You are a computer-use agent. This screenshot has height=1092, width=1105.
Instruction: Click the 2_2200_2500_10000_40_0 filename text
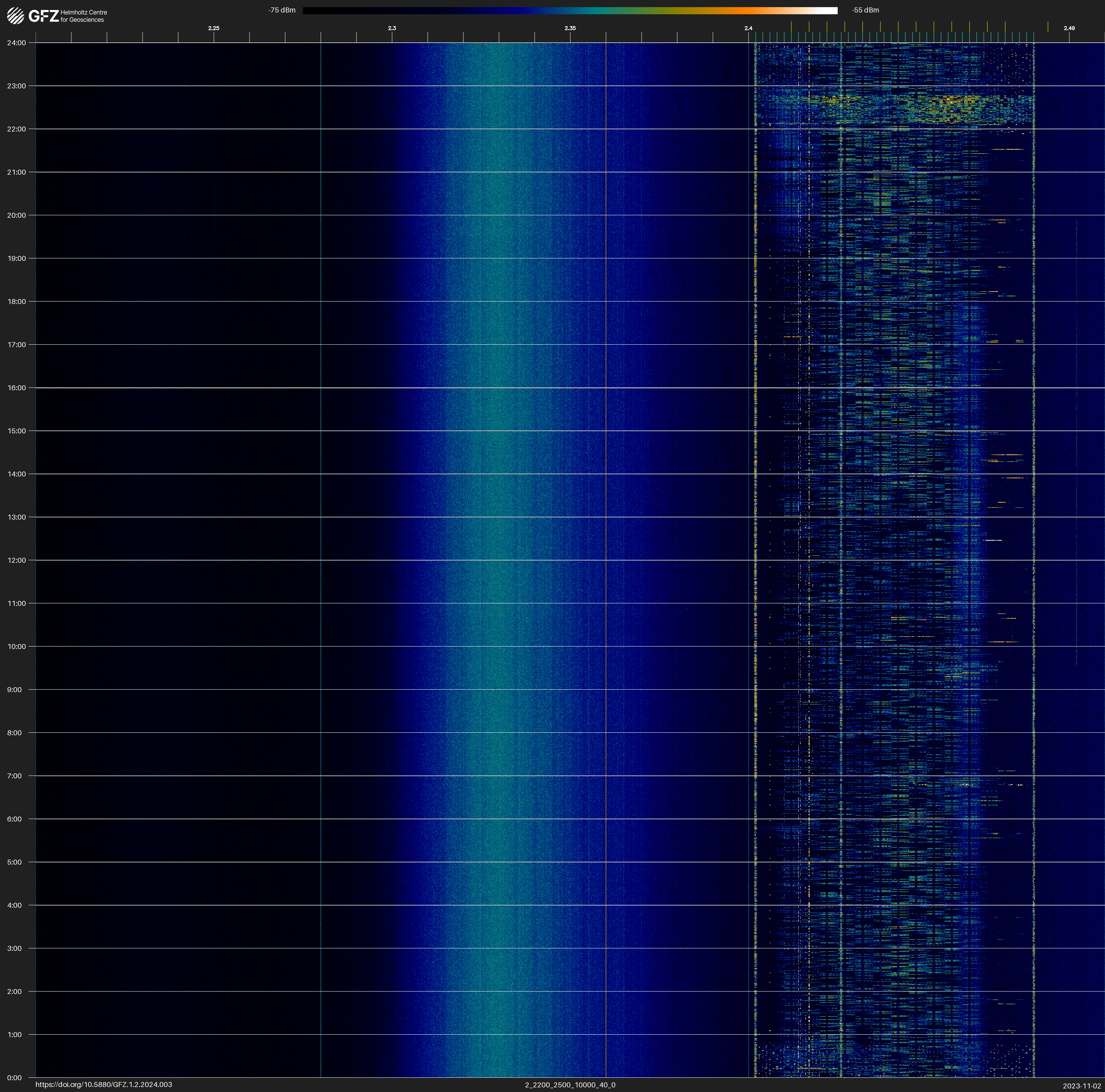[570, 1085]
